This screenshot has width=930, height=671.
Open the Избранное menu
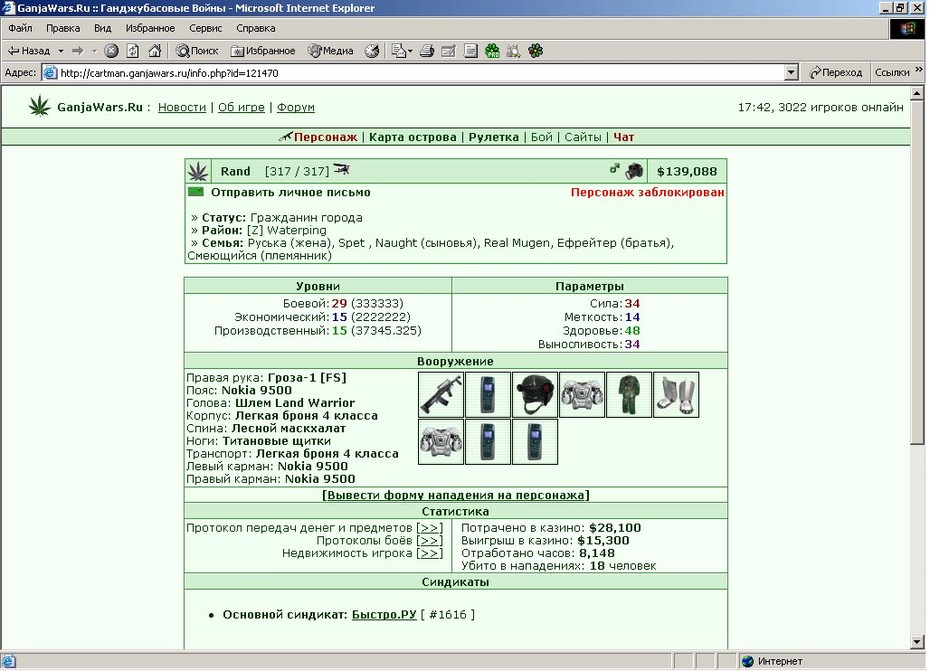pos(150,28)
